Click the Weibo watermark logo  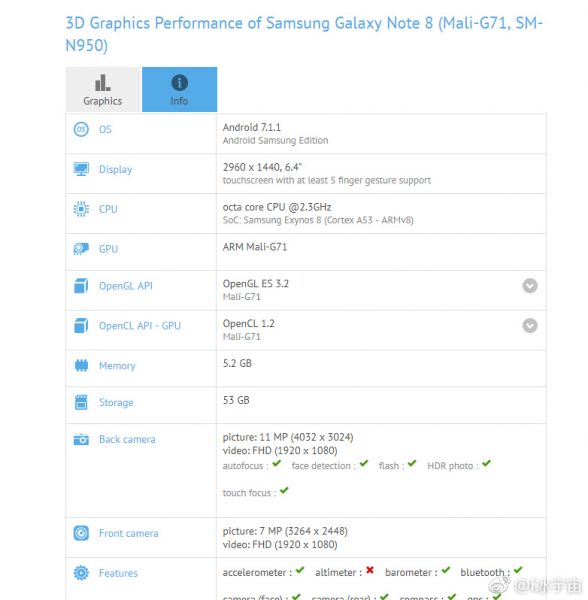500,585
